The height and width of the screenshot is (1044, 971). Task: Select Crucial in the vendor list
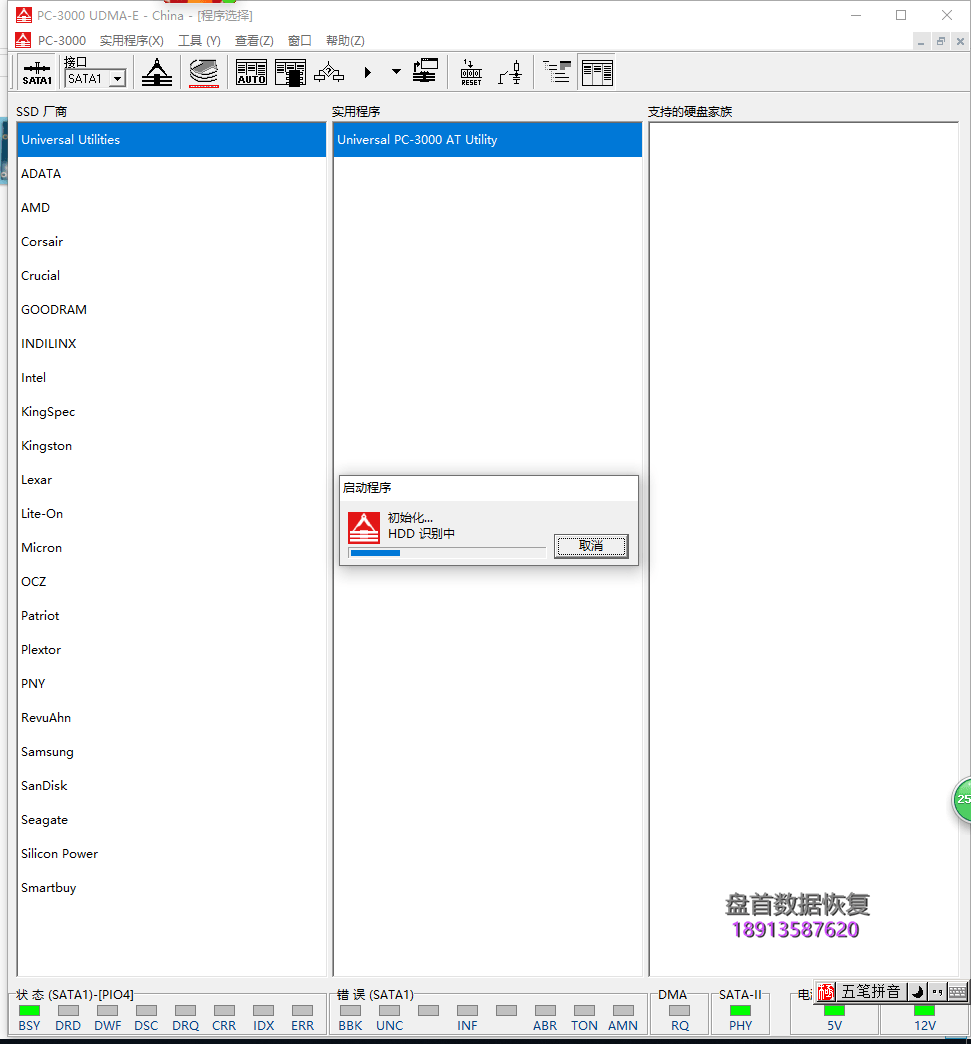pos(172,276)
